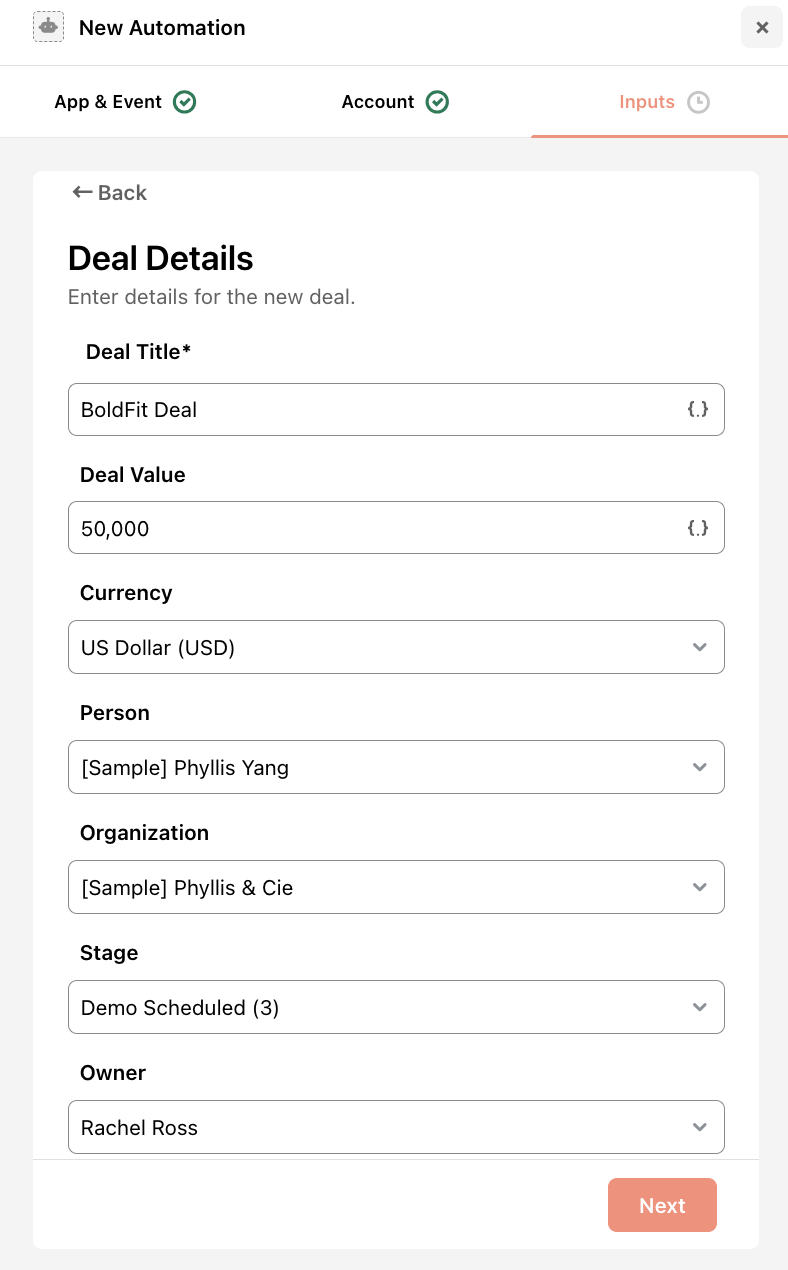Insert variable in Deal Title field
Image resolution: width=788 pixels, height=1270 pixels.
tap(698, 409)
